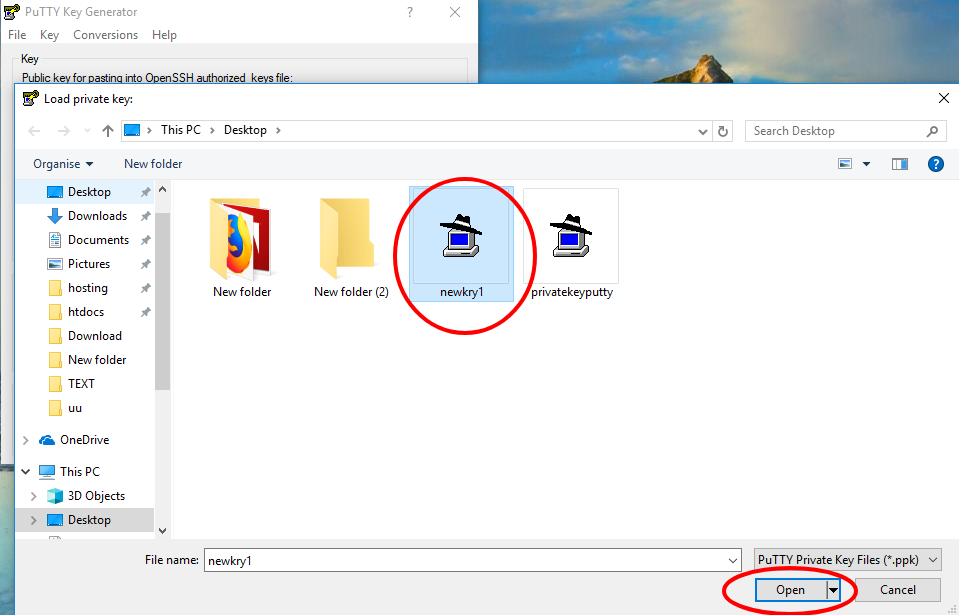Select Desktop under This PC tree

click(x=89, y=520)
